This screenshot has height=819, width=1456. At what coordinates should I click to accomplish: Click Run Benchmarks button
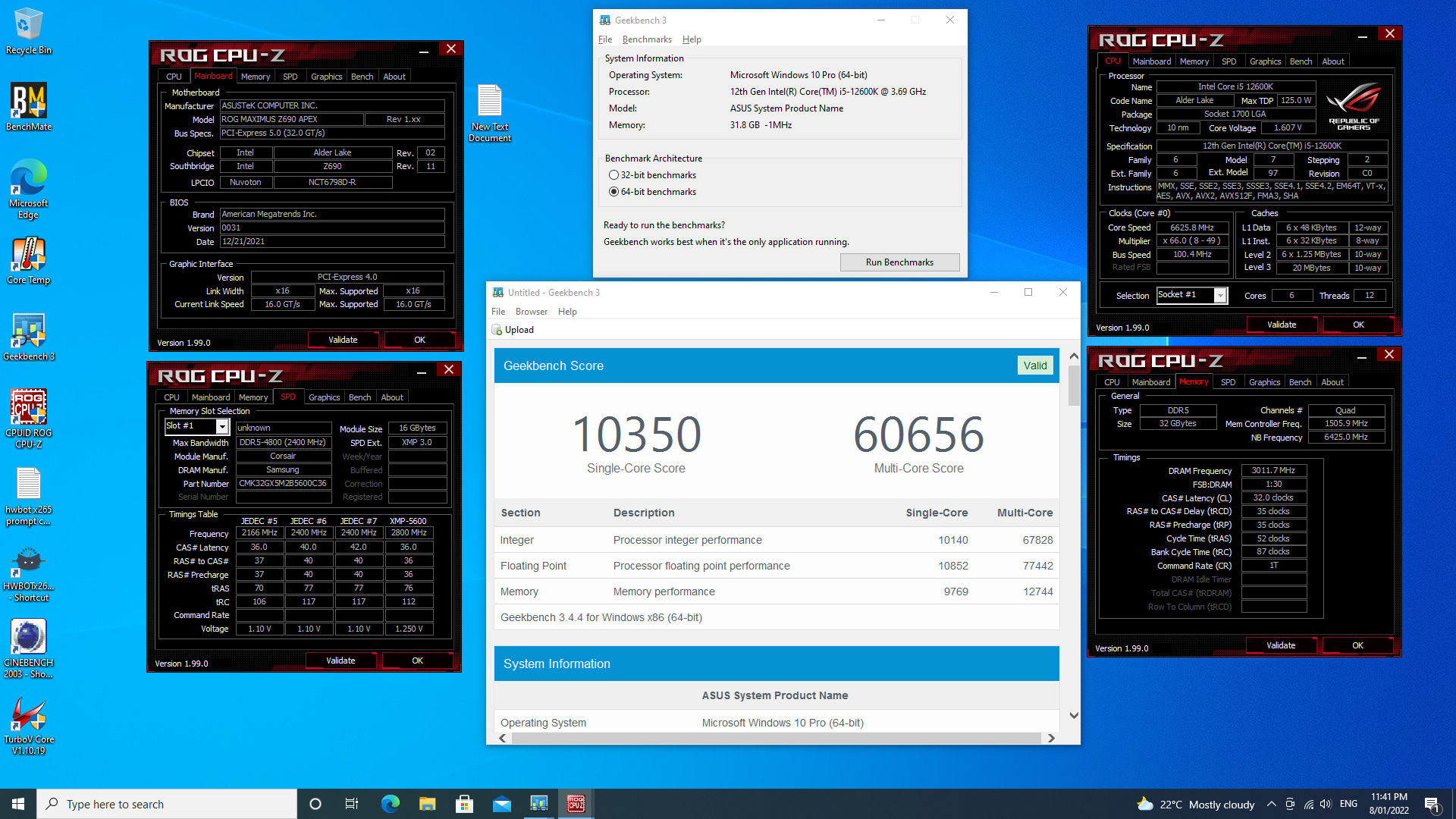tap(899, 262)
